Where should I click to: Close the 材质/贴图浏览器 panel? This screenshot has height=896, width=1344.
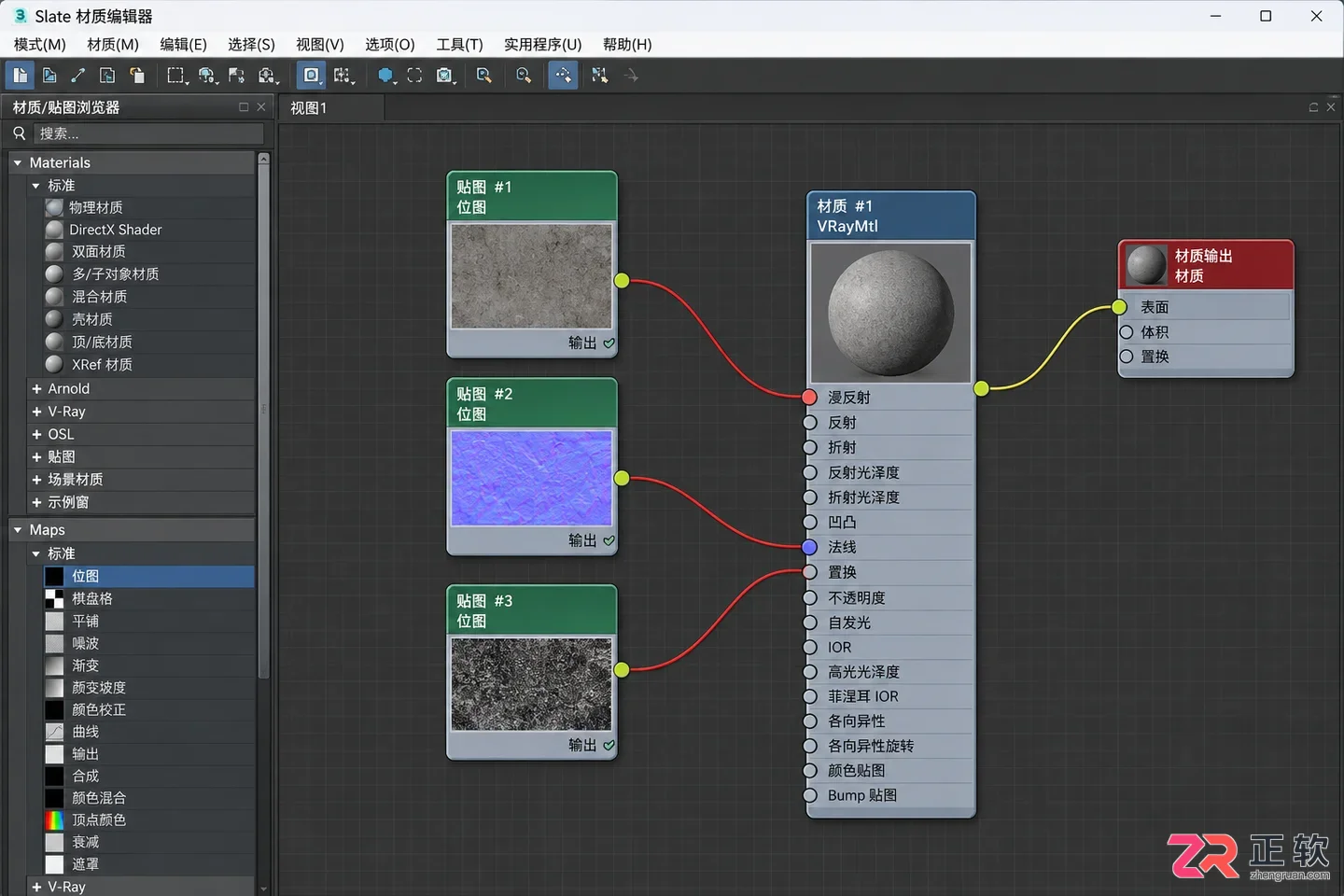(261, 107)
